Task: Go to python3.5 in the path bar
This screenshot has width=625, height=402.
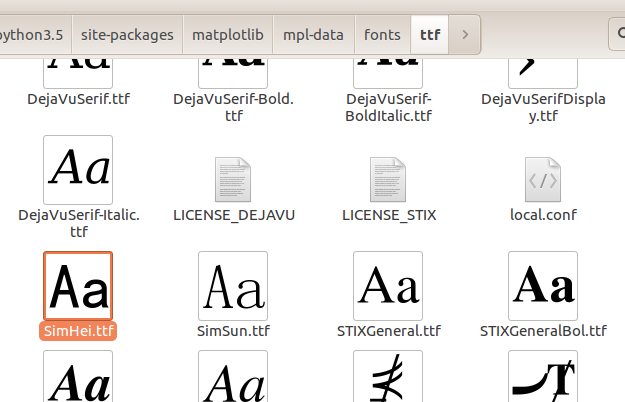Action: [34, 35]
